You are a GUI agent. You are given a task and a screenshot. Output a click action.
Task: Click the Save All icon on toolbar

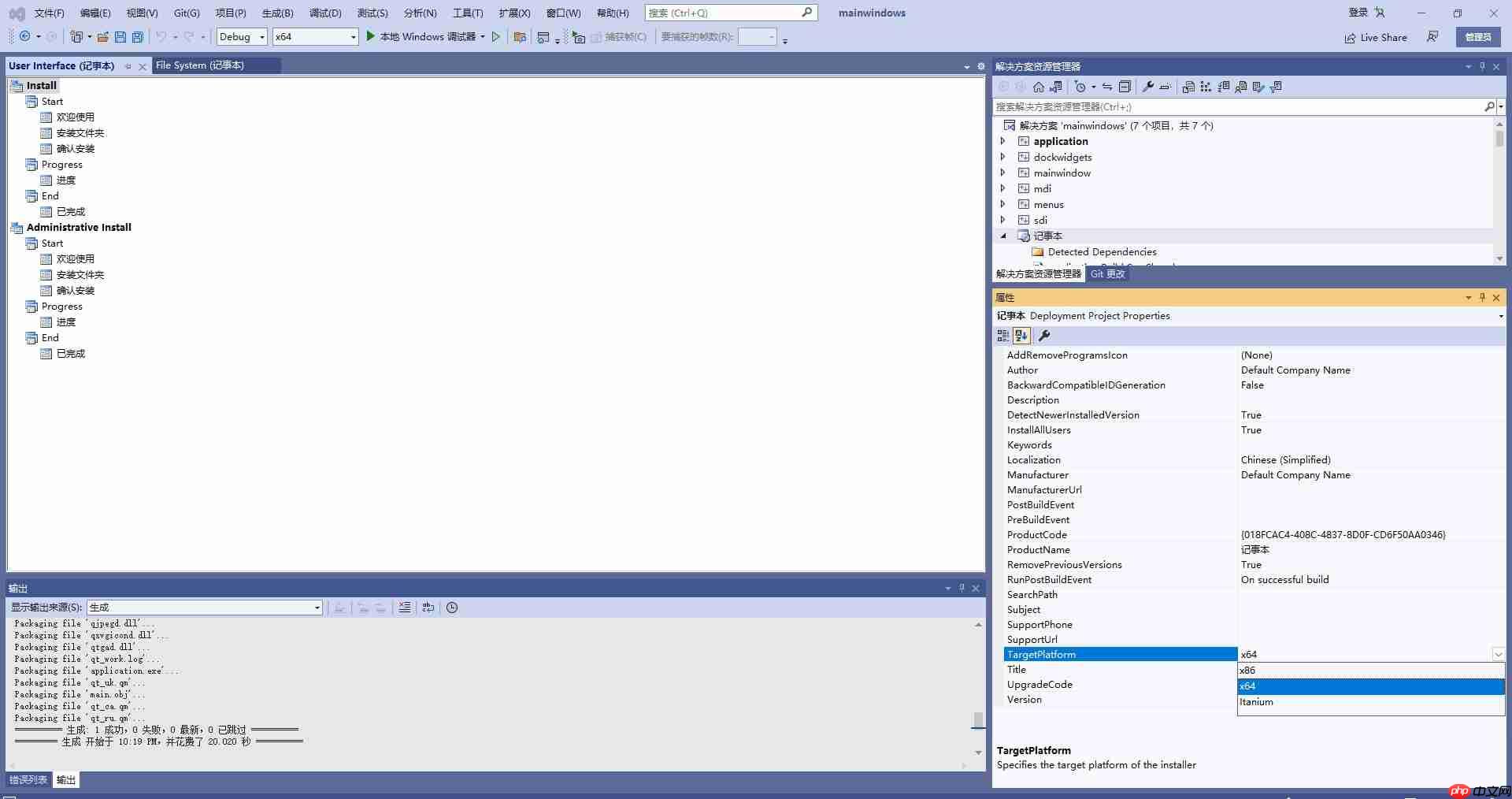[137, 36]
